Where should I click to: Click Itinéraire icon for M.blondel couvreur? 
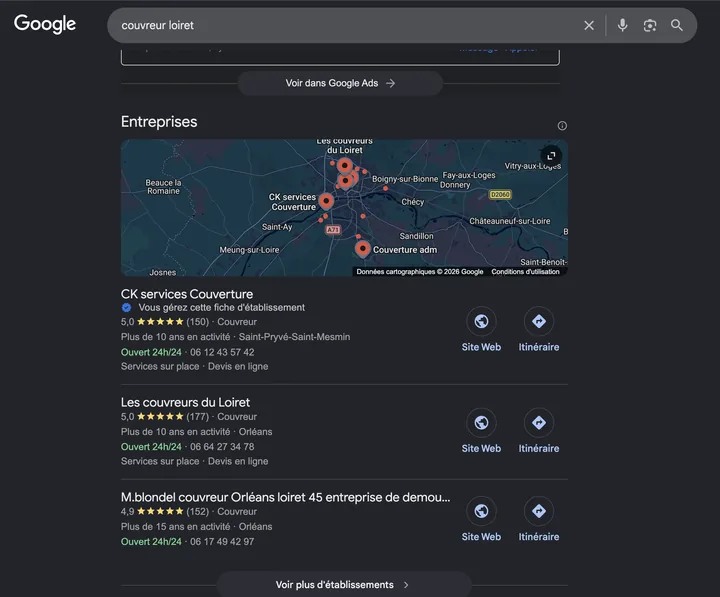click(x=539, y=511)
